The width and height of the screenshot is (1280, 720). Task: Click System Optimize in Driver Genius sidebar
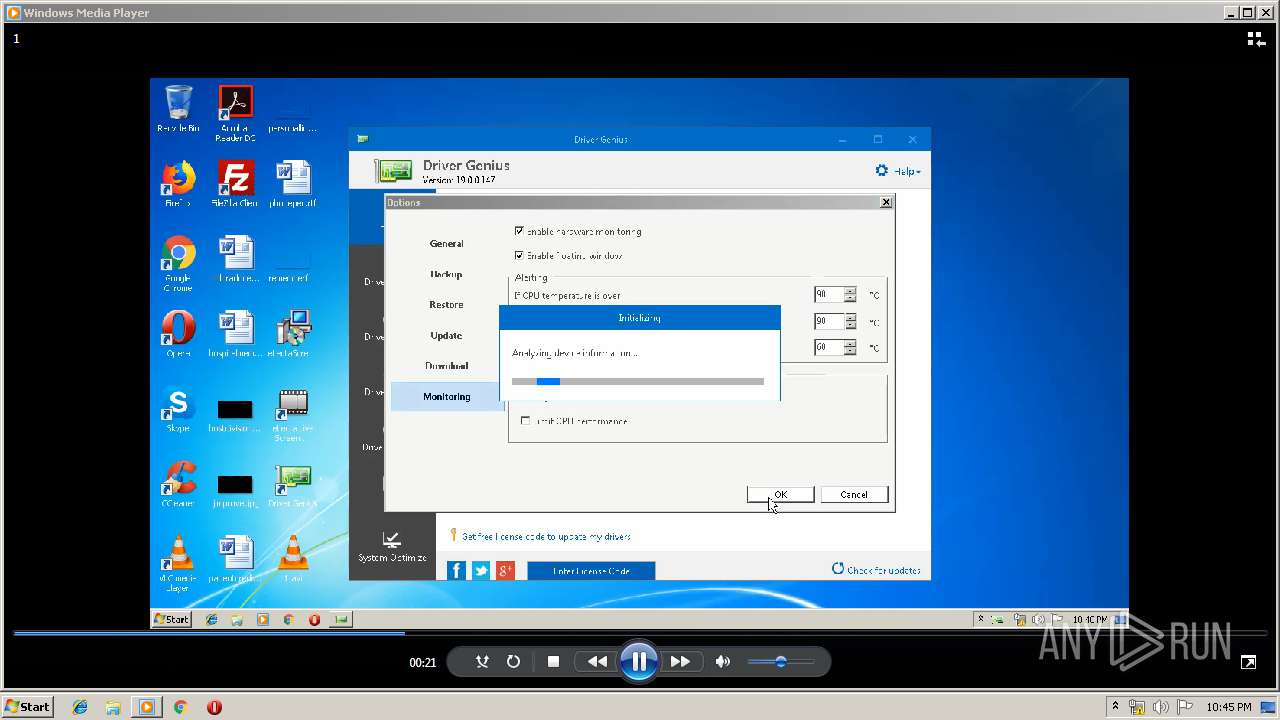[392, 547]
